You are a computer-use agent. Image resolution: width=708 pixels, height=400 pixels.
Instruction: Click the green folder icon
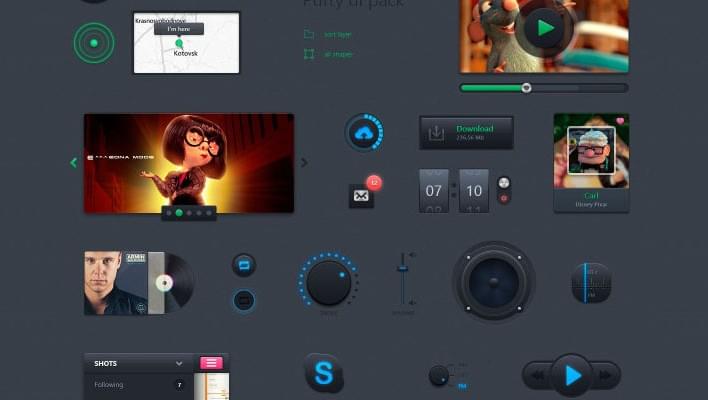pos(309,34)
